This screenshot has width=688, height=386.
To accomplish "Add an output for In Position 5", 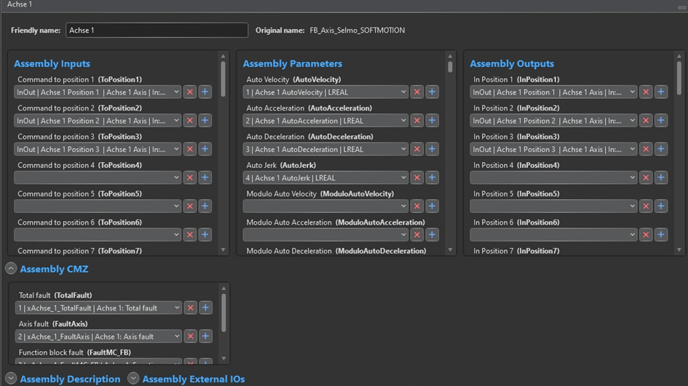I will (661, 206).
